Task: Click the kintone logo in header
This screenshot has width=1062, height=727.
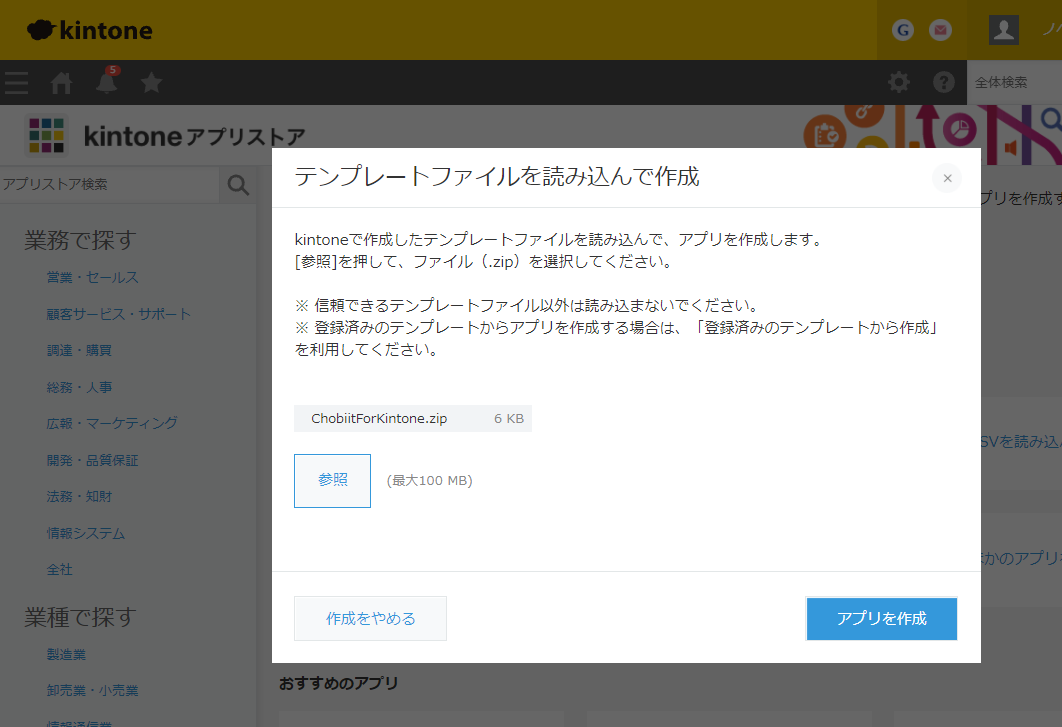Action: (x=90, y=30)
